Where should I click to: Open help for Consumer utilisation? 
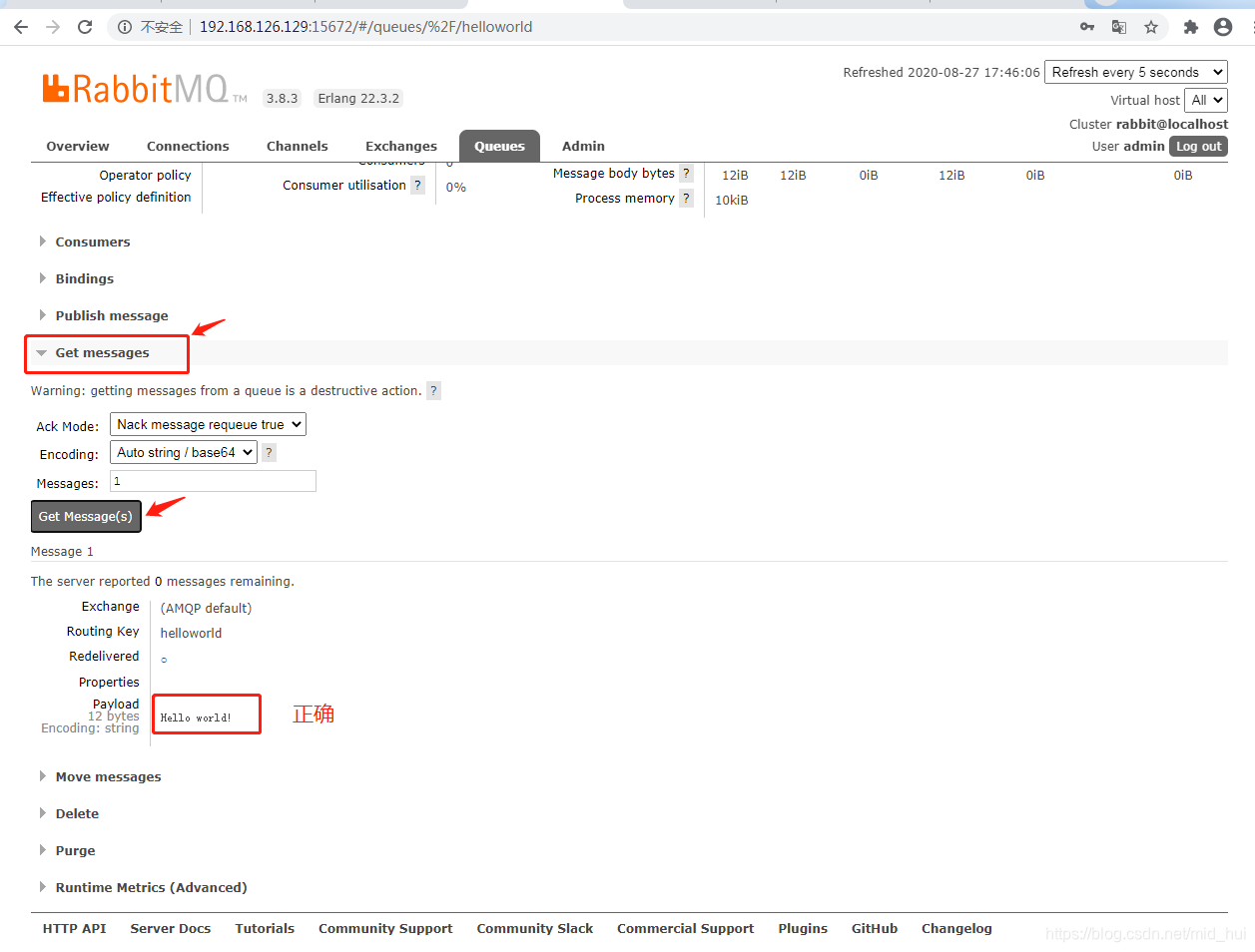pyautogui.click(x=418, y=185)
